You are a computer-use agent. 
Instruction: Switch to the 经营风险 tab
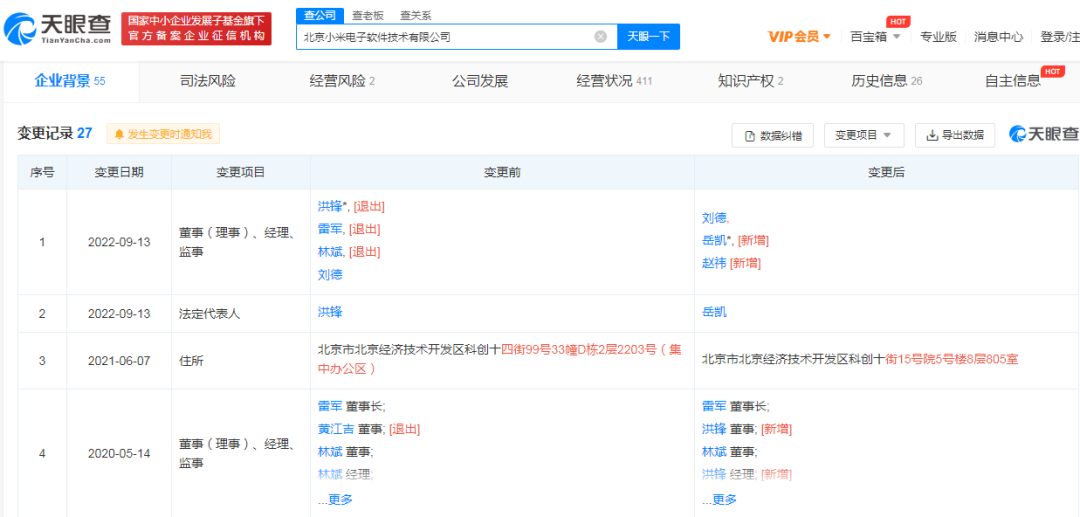click(342, 81)
